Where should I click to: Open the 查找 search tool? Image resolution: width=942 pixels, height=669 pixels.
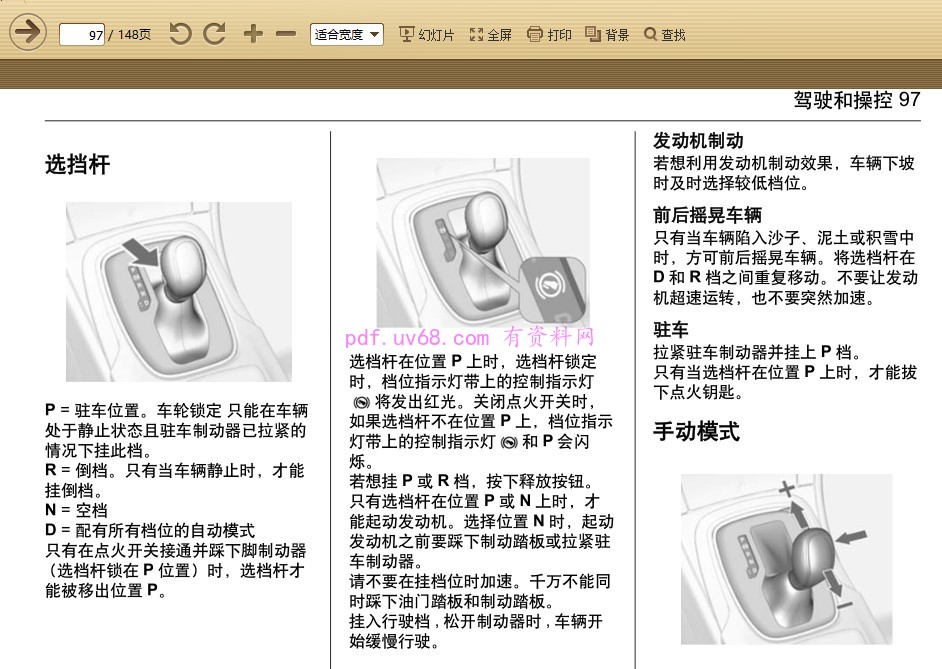click(665, 35)
